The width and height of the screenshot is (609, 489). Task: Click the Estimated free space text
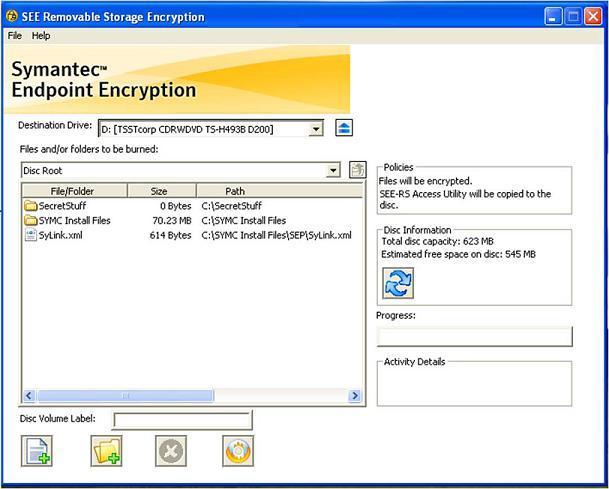tap(458, 254)
